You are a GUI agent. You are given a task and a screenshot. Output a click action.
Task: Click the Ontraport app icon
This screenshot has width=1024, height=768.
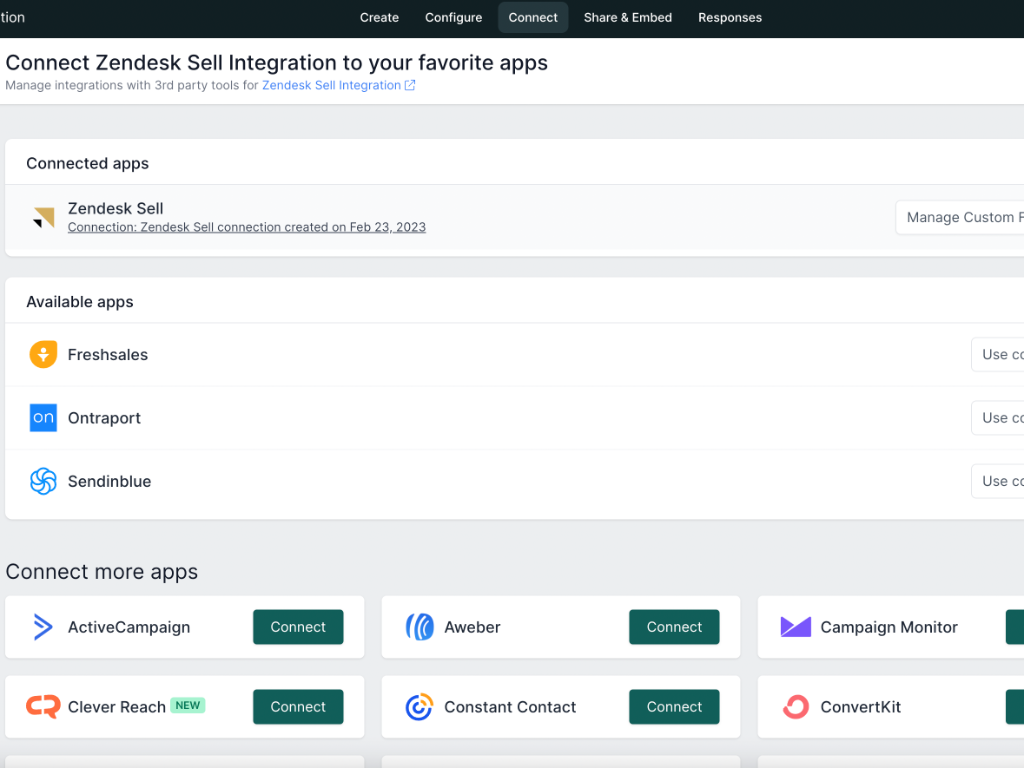43,418
